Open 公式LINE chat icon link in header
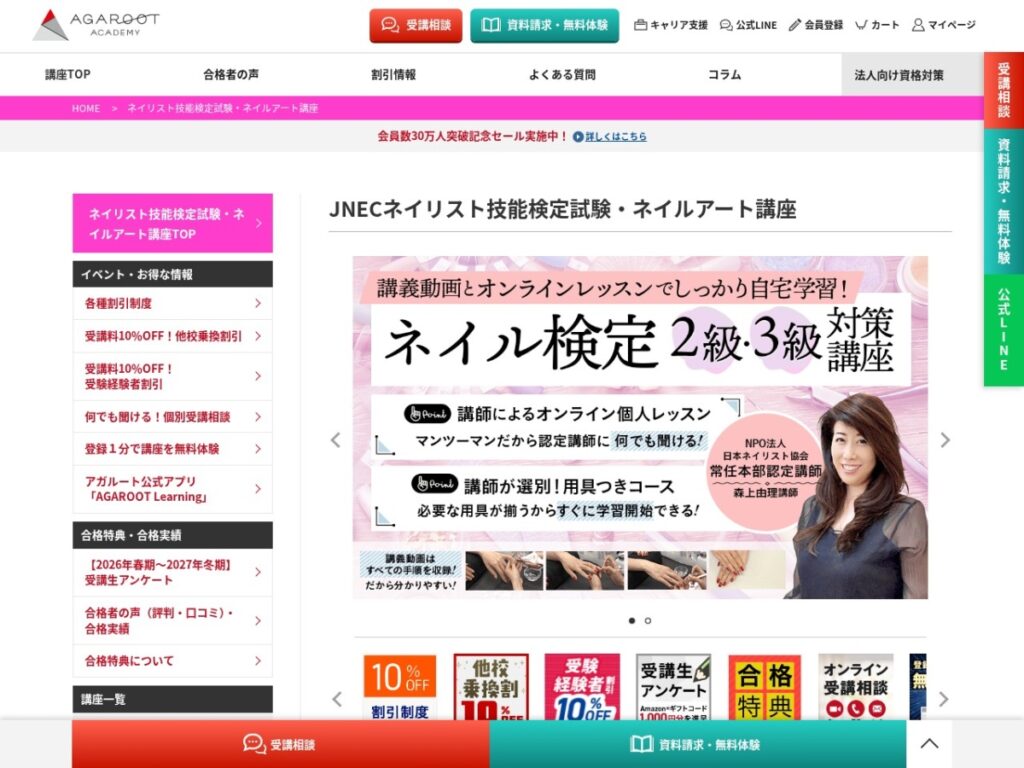The height and width of the screenshot is (768, 1024). tap(748, 25)
